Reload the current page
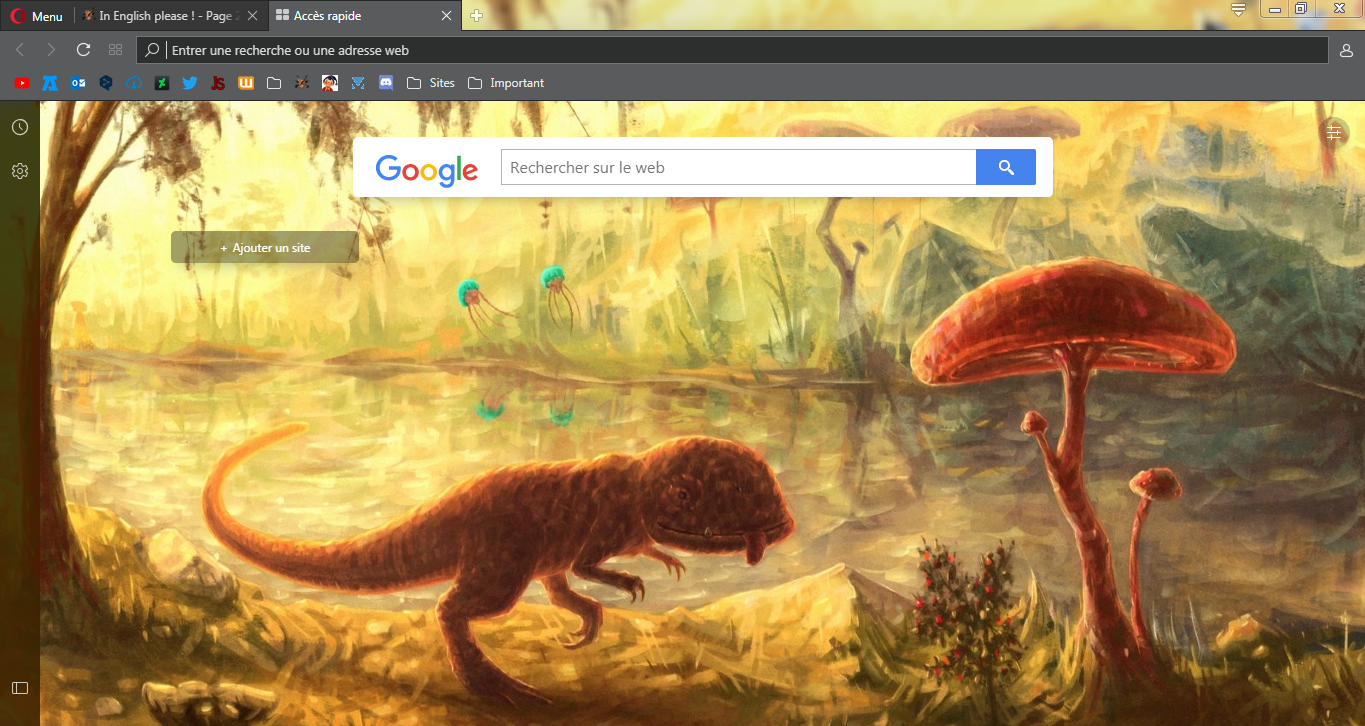Image resolution: width=1365 pixels, height=726 pixels. 84,50
